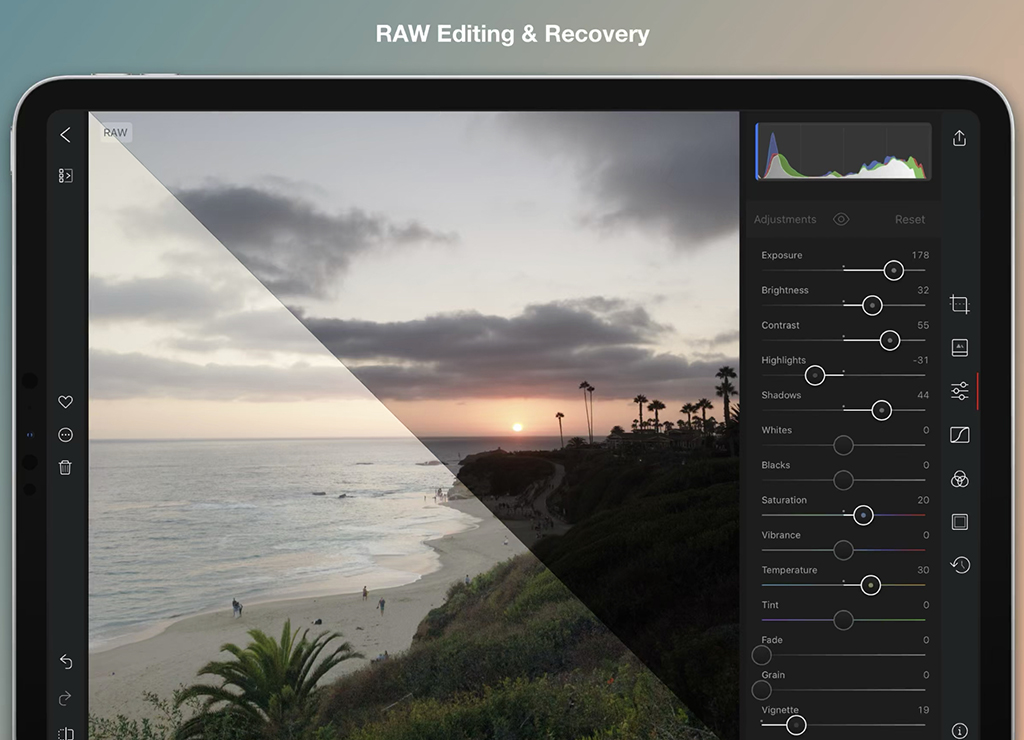Click the Blacks slider handle
The width and height of the screenshot is (1024, 740).
pos(843,480)
